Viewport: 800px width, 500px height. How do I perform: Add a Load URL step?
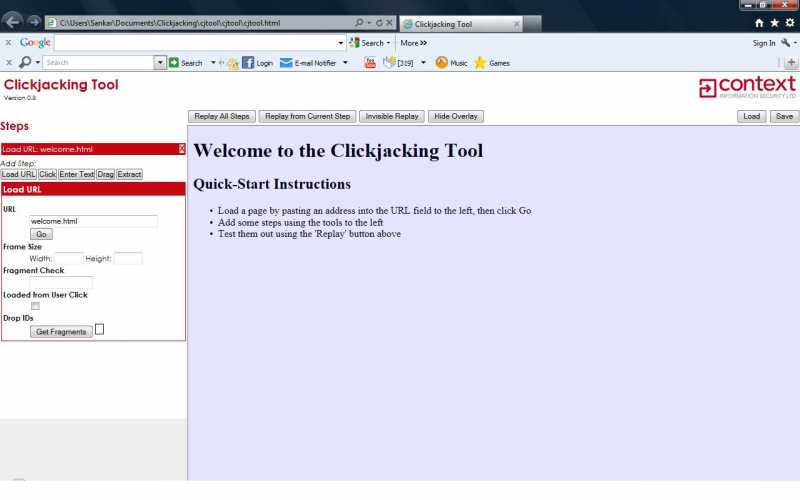[18, 174]
